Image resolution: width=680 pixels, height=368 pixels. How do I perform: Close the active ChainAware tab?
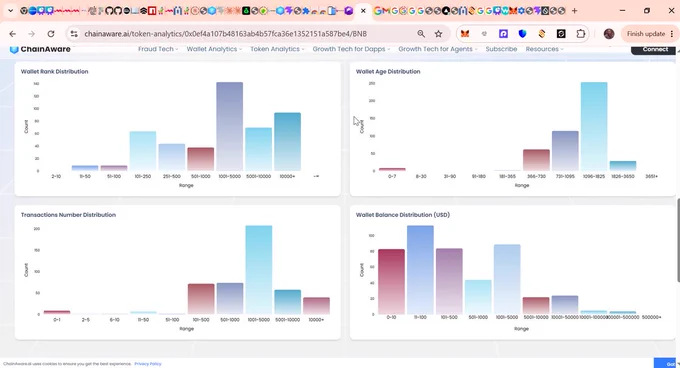click(363, 11)
